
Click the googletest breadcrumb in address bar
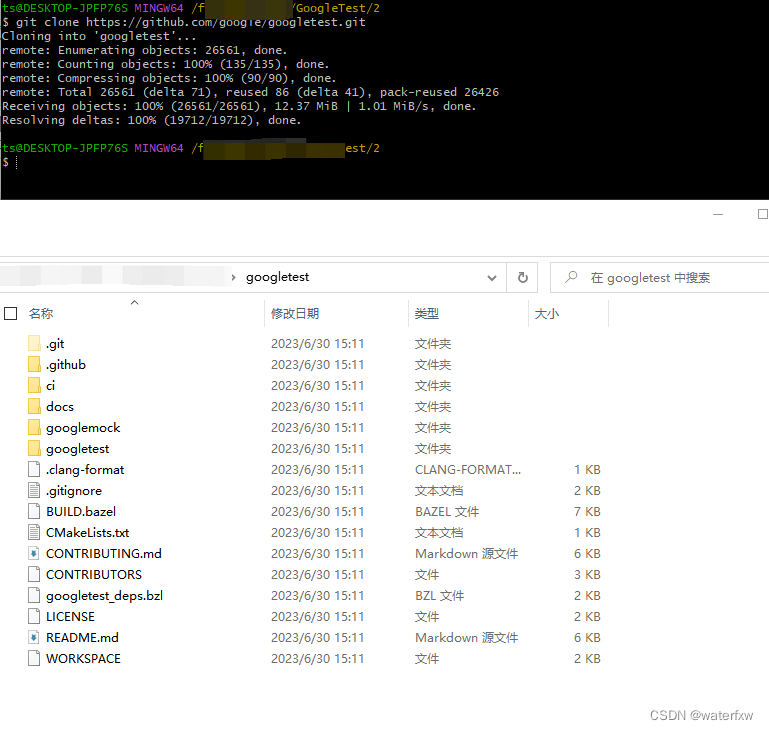[x=278, y=277]
